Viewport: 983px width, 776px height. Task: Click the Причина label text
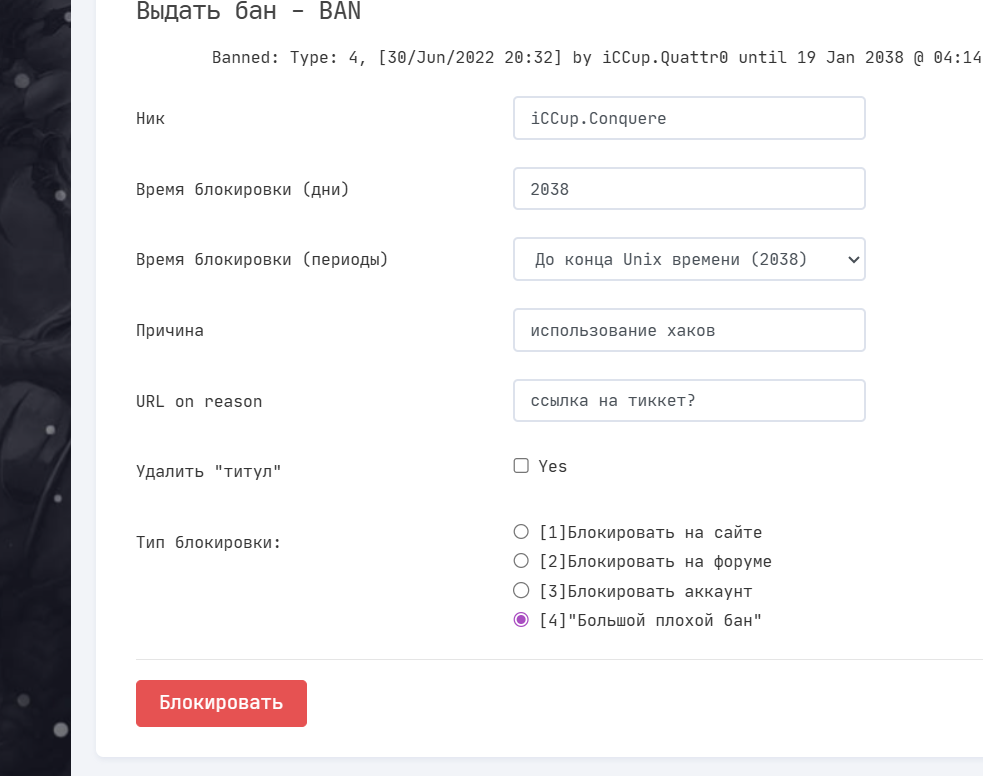[x=170, y=330]
